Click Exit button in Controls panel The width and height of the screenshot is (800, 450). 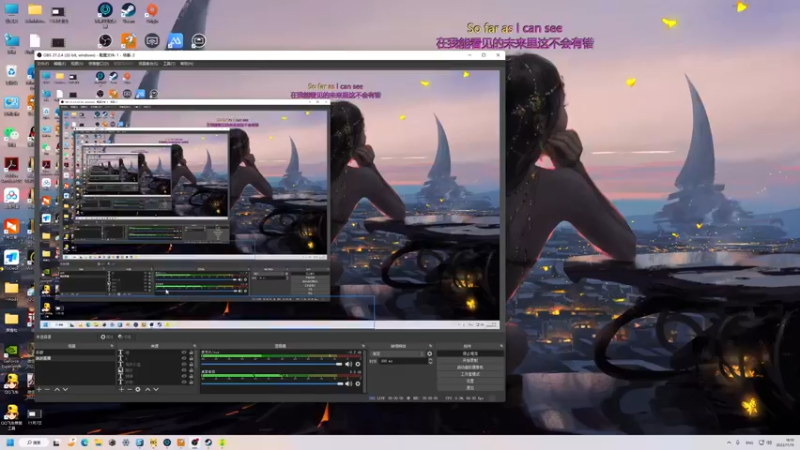(470, 388)
